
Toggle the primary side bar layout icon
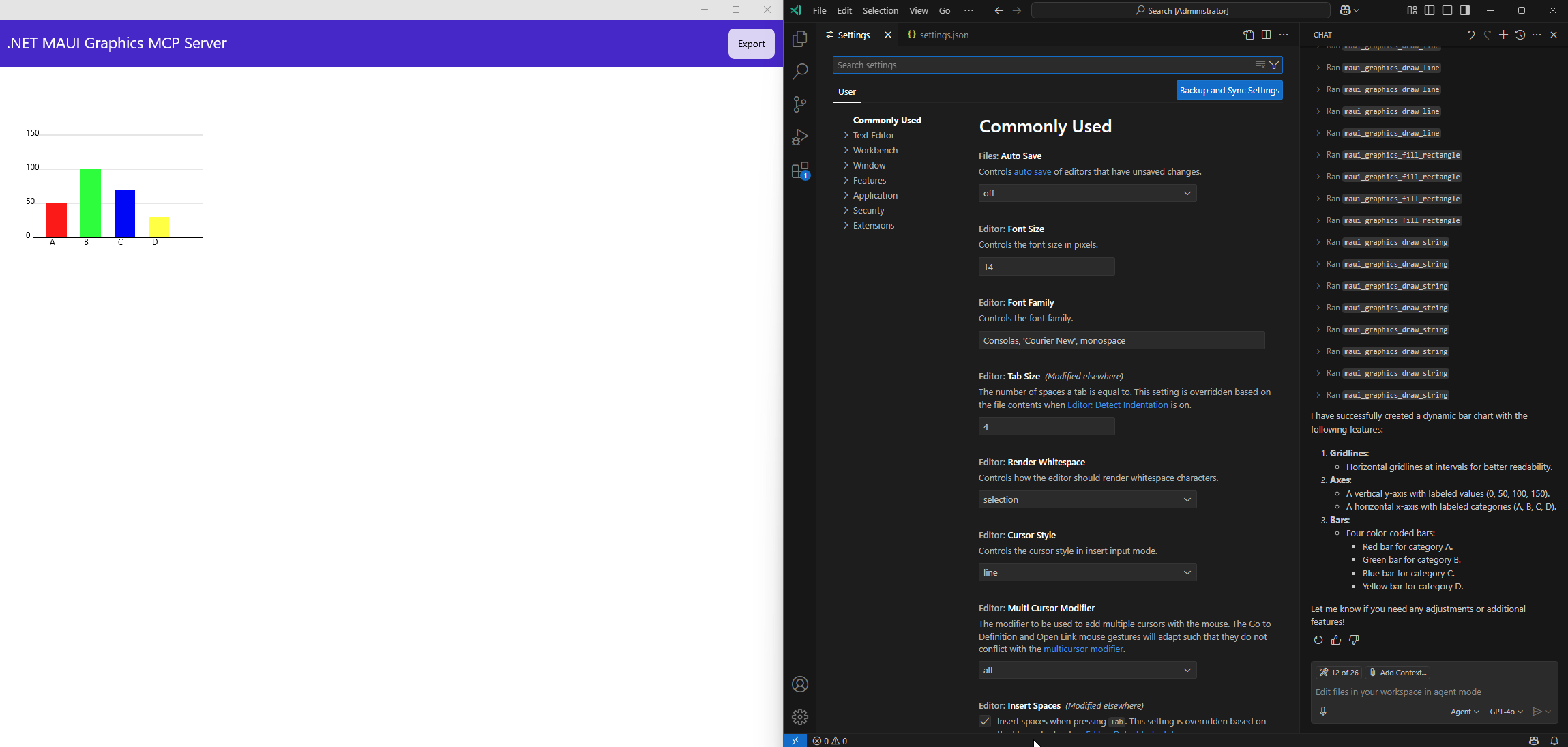click(x=1429, y=10)
